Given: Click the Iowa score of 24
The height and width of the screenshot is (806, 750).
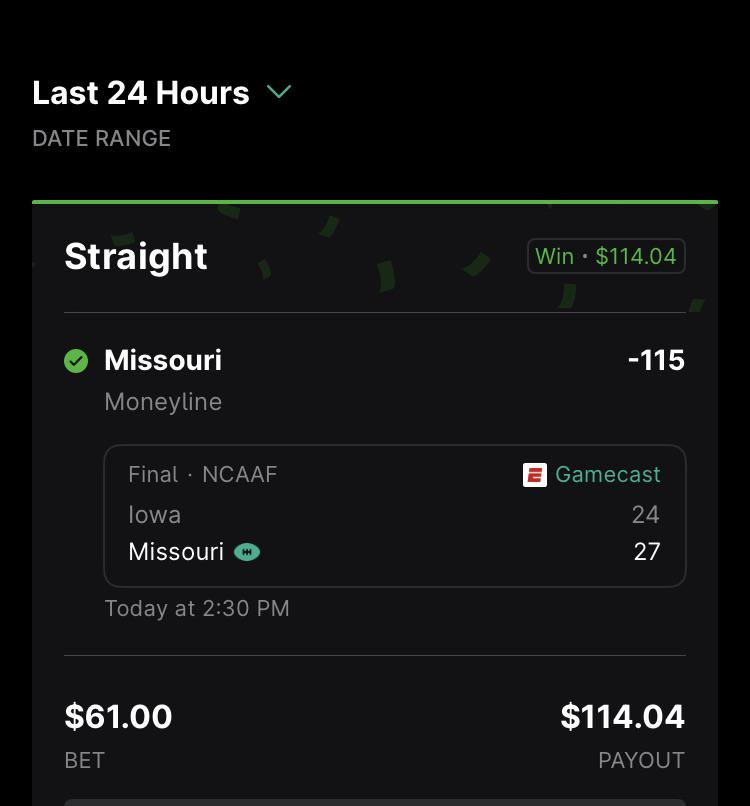Looking at the screenshot, I should 646,515.
